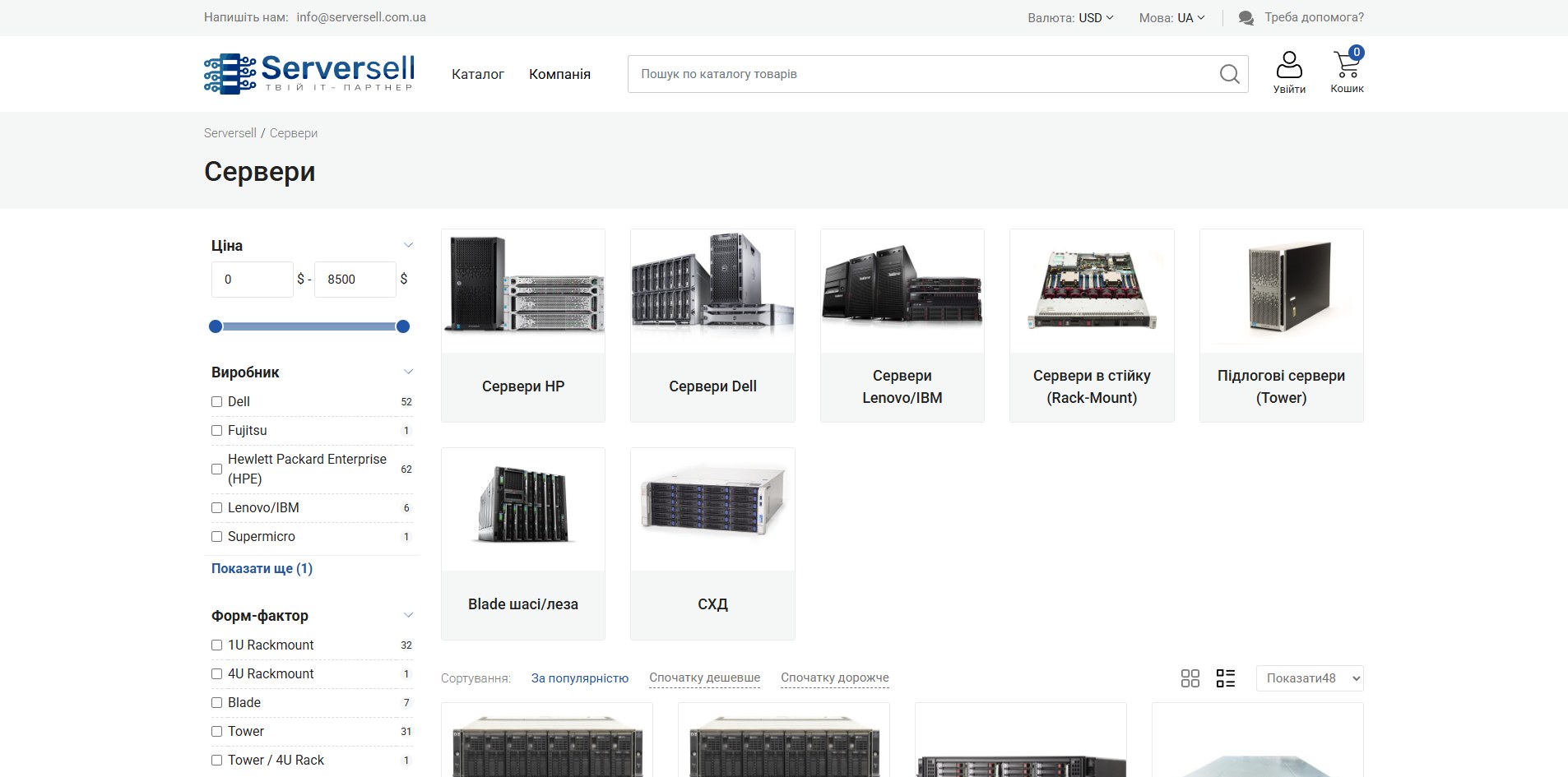The width and height of the screenshot is (1568, 777).
Task: Check the Dell manufacturer filter
Action: click(x=217, y=402)
